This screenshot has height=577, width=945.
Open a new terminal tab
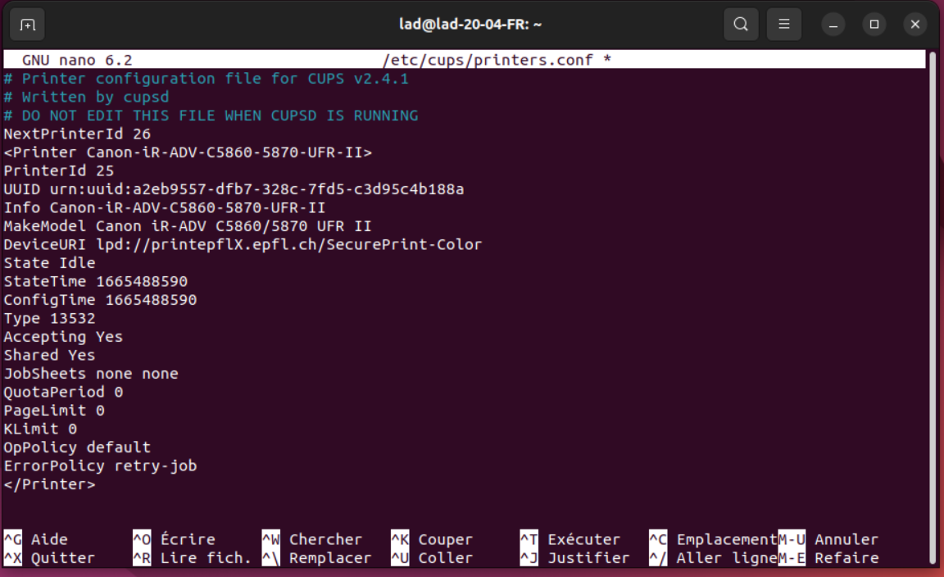point(28,25)
